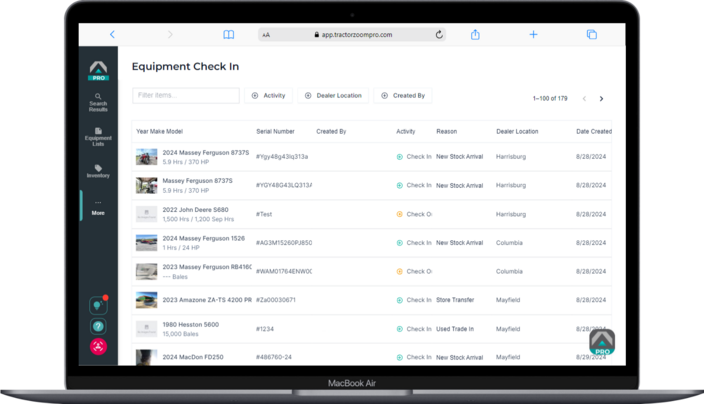Reload the page with the refresh icon
This screenshot has width=704, height=404.
[x=439, y=35]
